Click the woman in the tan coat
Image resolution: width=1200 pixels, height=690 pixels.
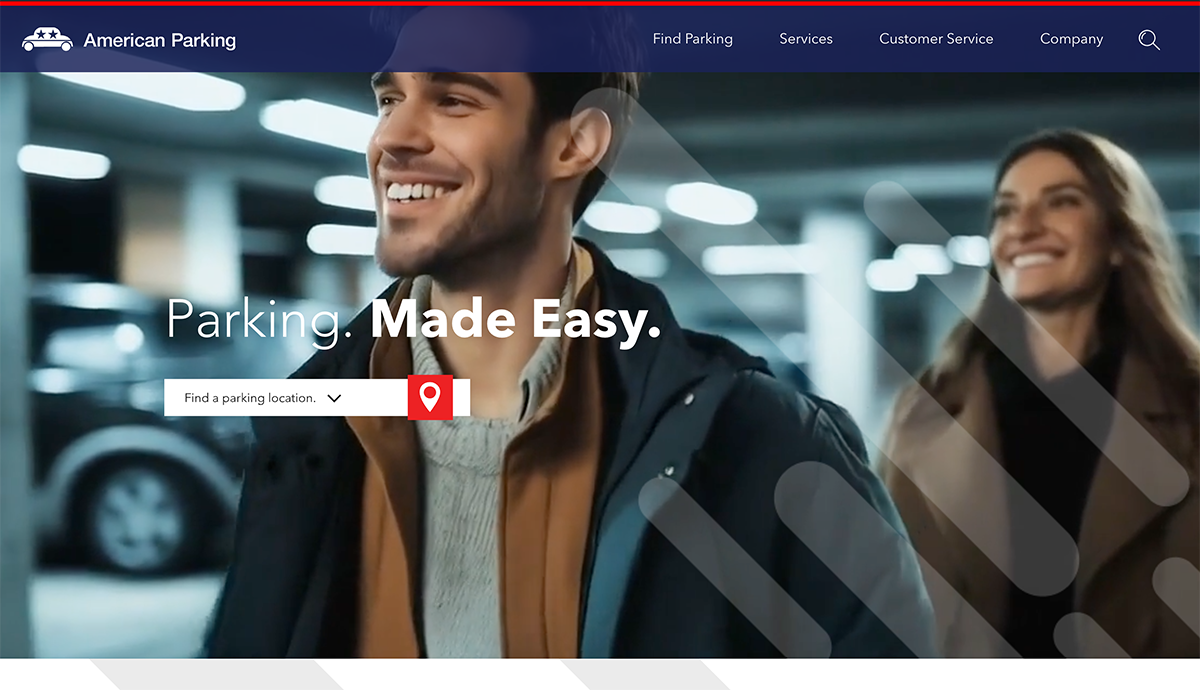pos(1050,400)
